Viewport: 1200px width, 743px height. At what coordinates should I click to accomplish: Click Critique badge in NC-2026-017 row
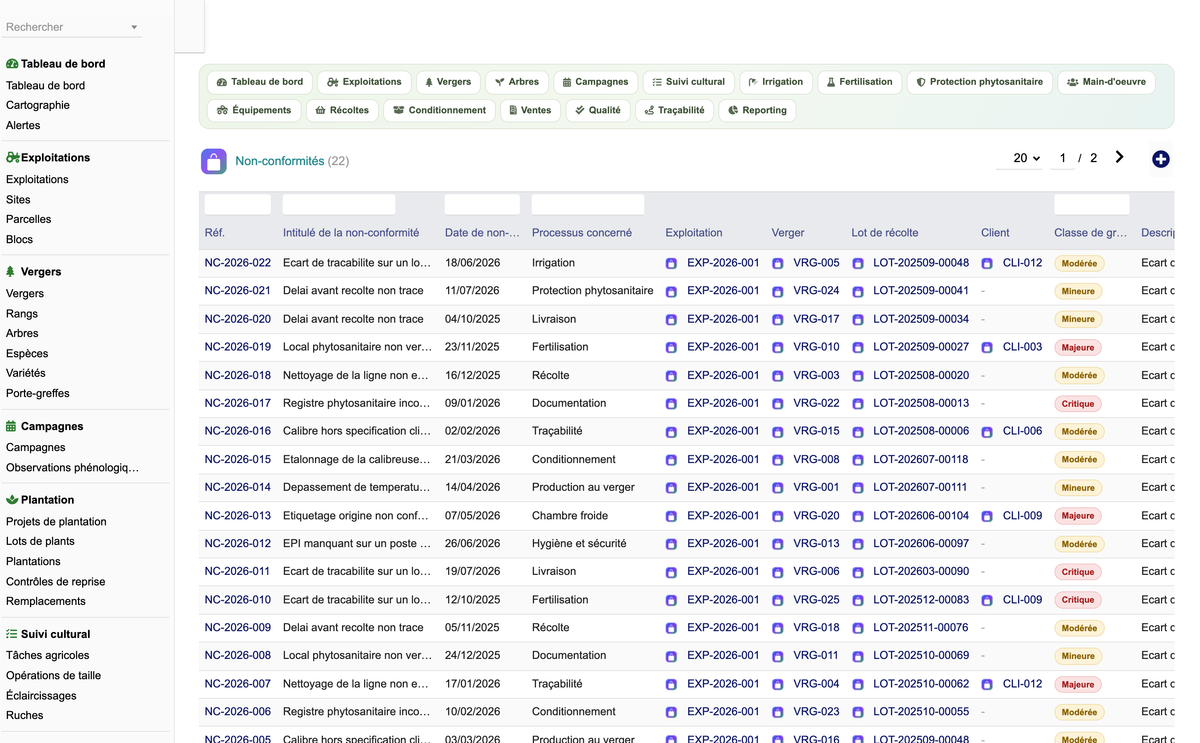click(1078, 404)
